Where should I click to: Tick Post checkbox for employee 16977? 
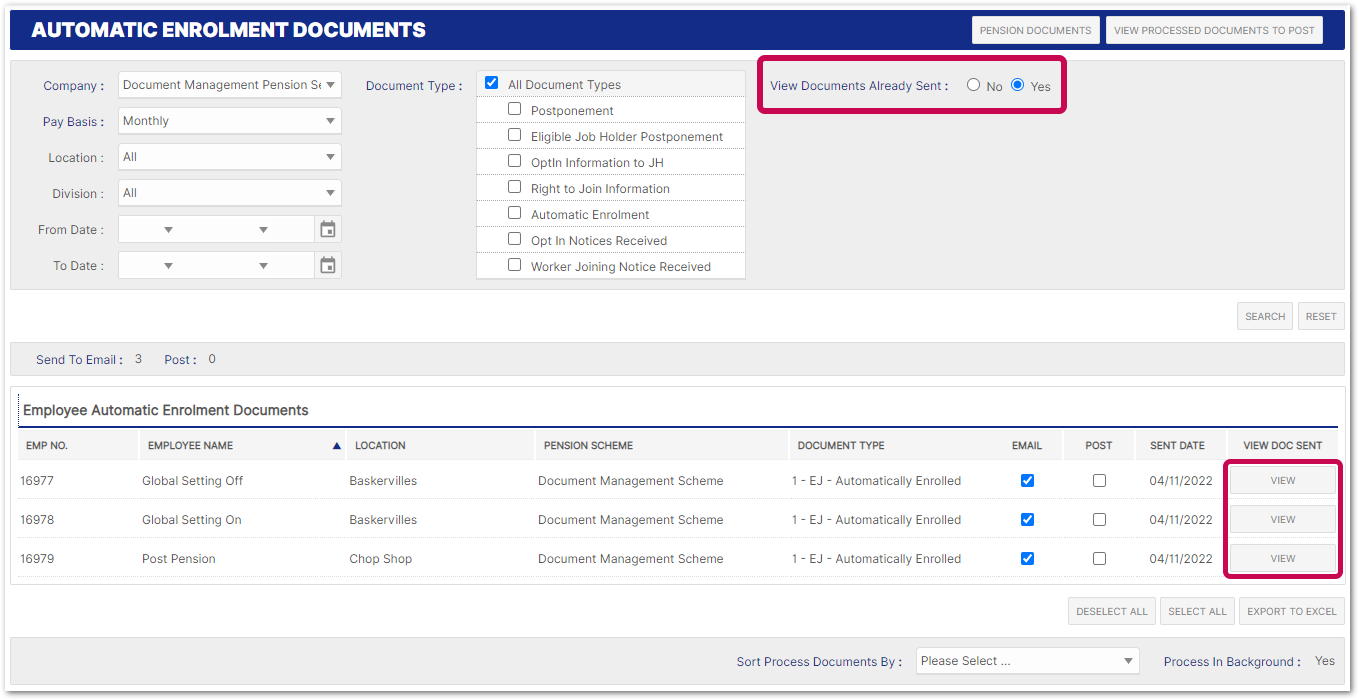(x=1099, y=481)
